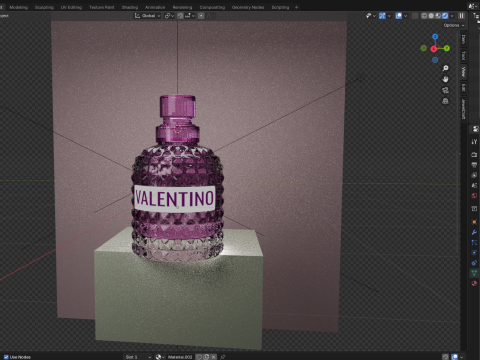Open the Slot 1 material slot dropdown
Viewport: 480px width, 360px height.
coord(138,357)
